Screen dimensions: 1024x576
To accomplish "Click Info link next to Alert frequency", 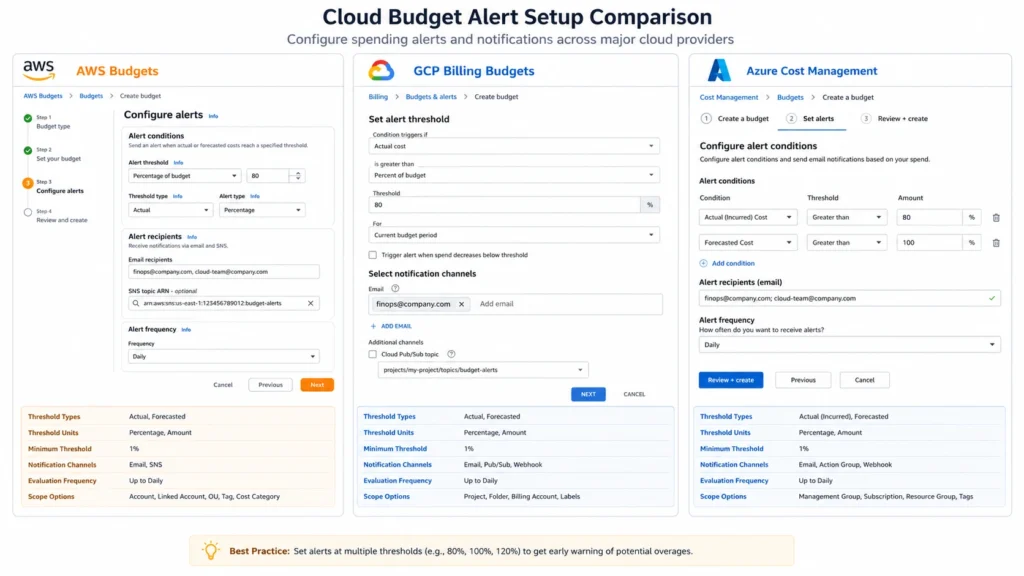I will click(x=185, y=330).
